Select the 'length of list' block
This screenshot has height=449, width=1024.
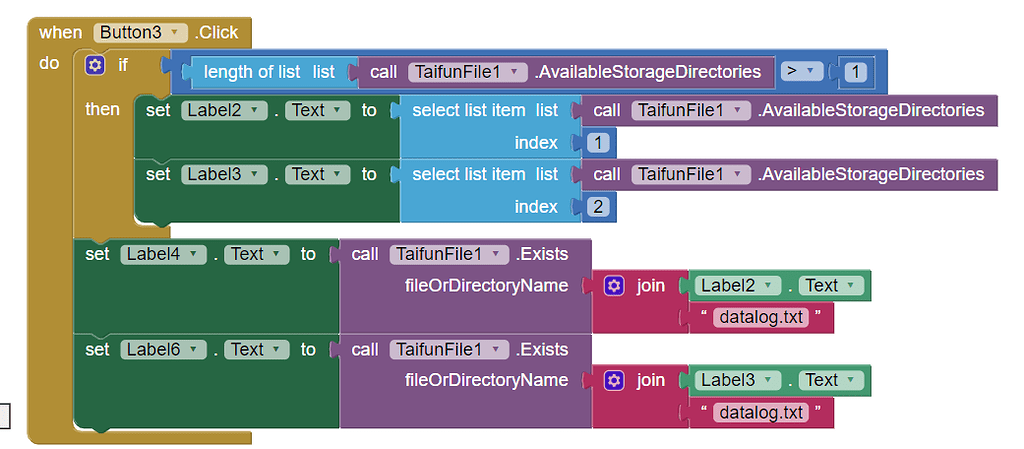tap(254, 72)
